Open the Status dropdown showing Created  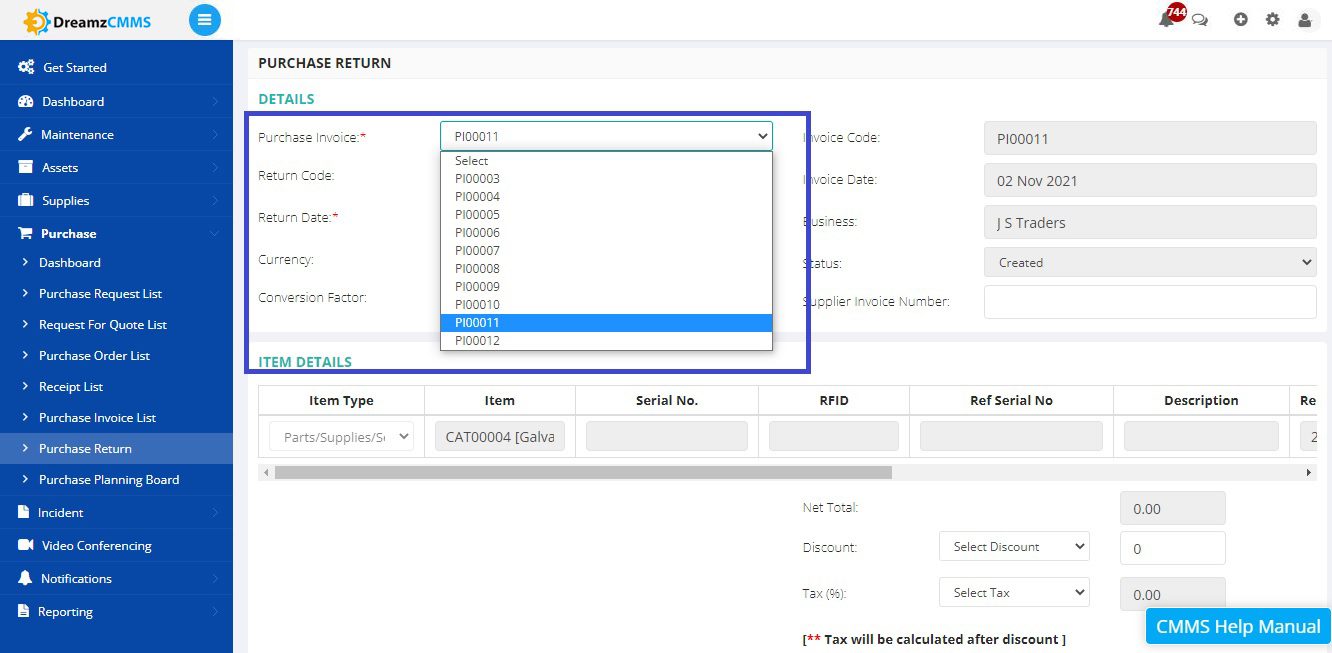point(1150,262)
